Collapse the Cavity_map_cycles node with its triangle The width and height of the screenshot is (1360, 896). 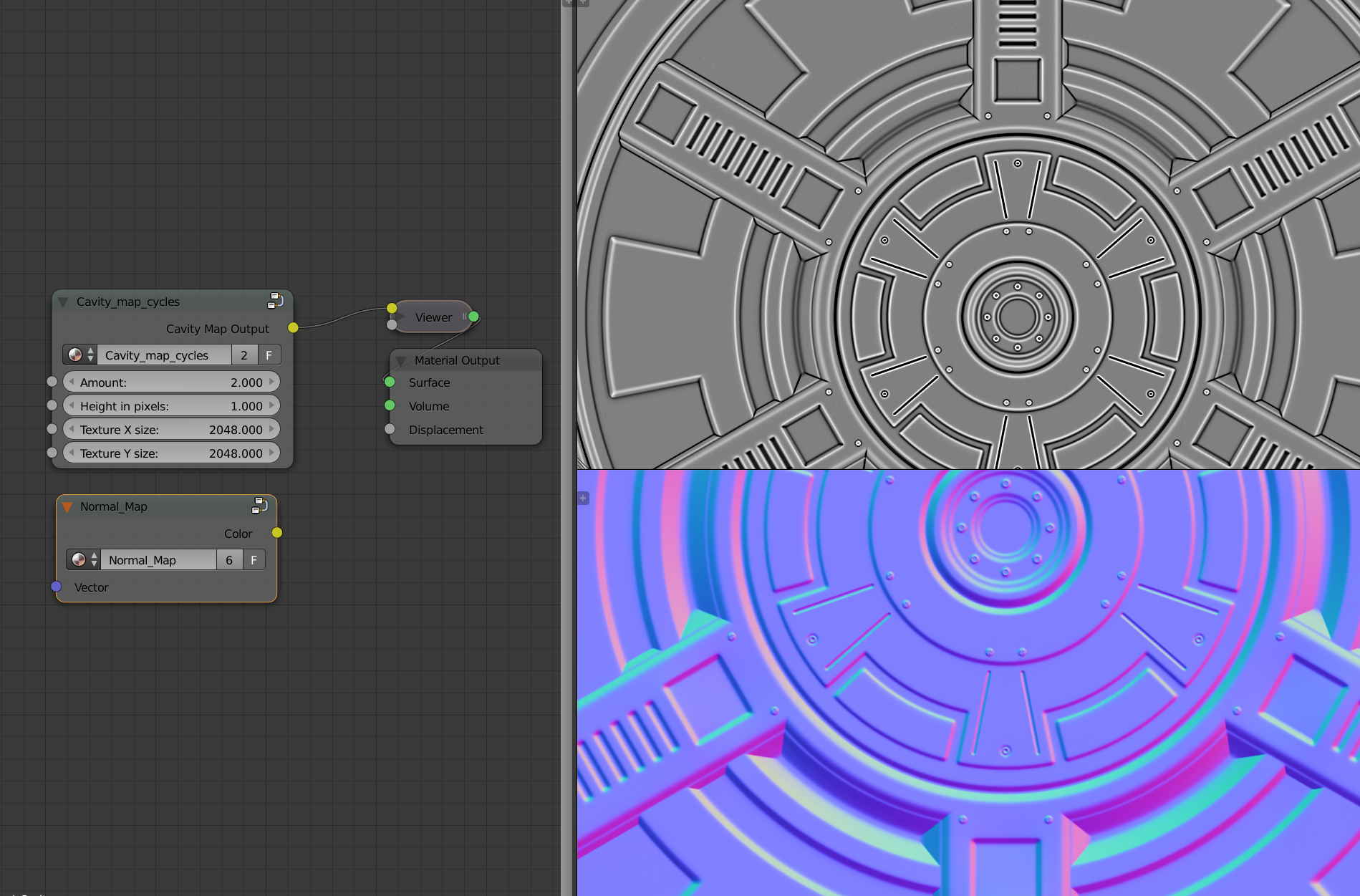pyautogui.click(x=64, y=302)
